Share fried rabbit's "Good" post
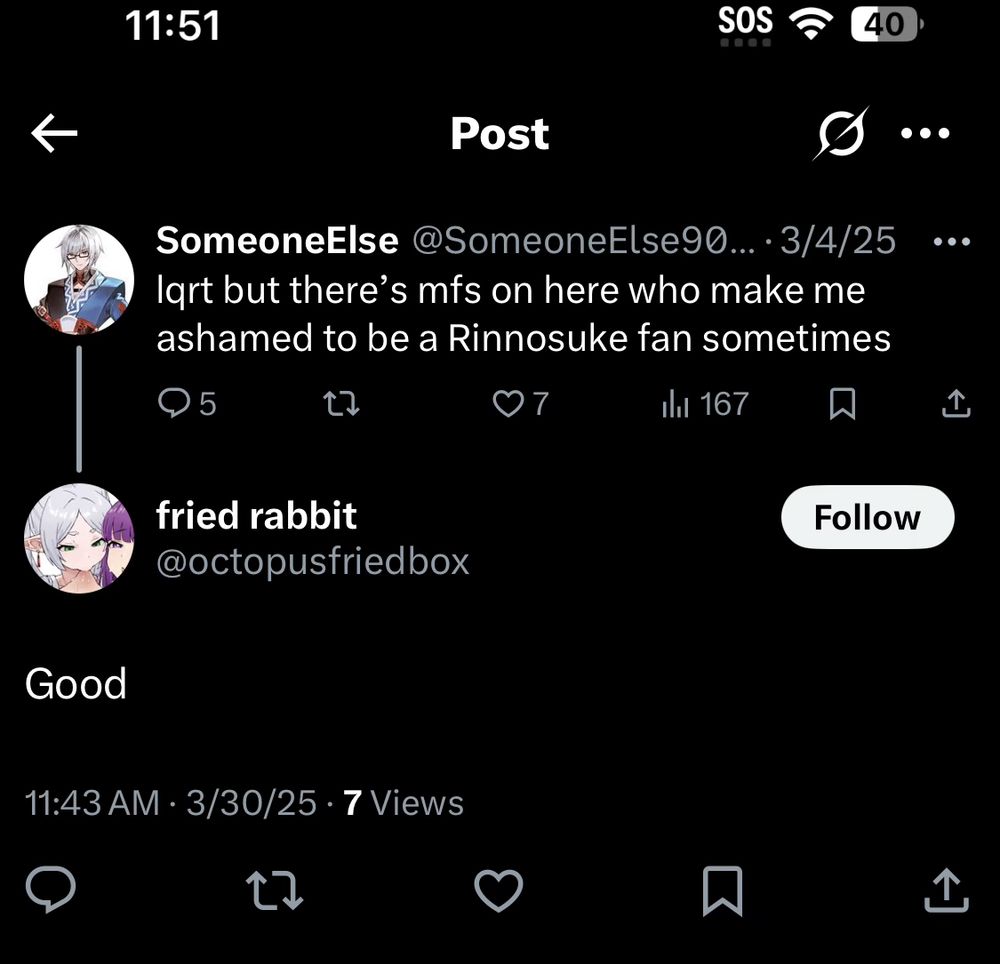Image resolution: width=1000 pixels, height=964 pixels. coord(945,890)
